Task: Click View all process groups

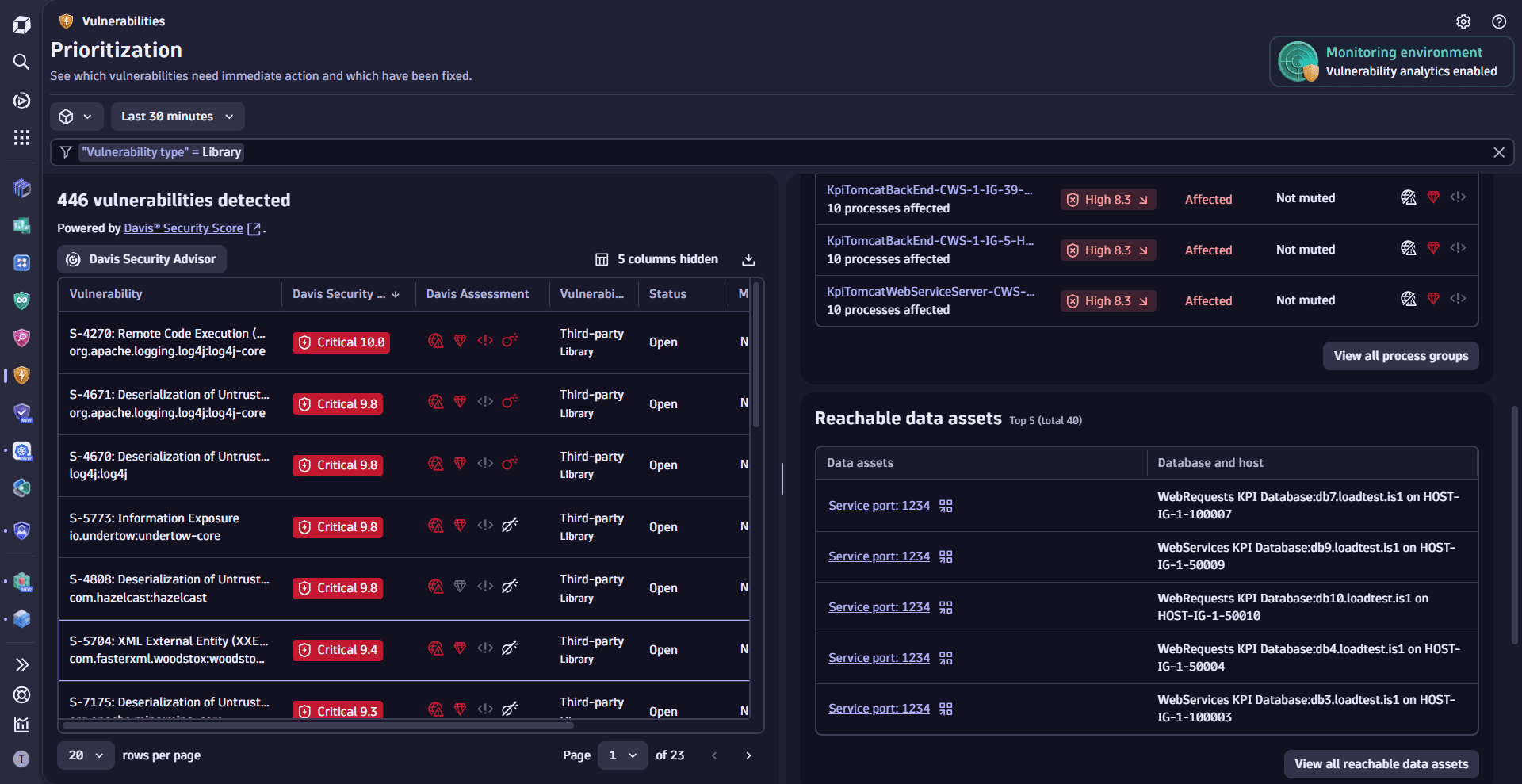Action: pyautogui.click(x=1401, y=356)
